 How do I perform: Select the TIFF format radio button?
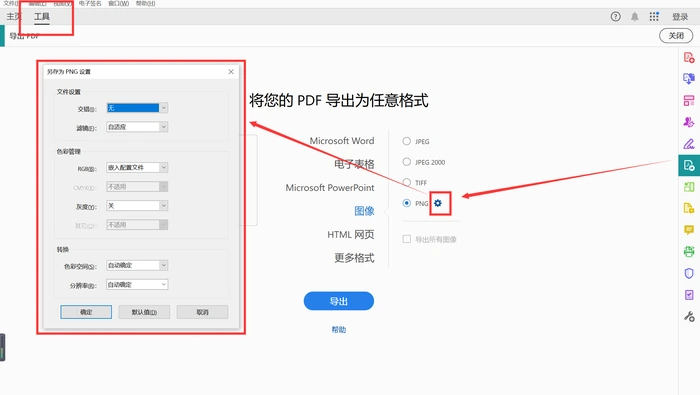click(406, 182)
